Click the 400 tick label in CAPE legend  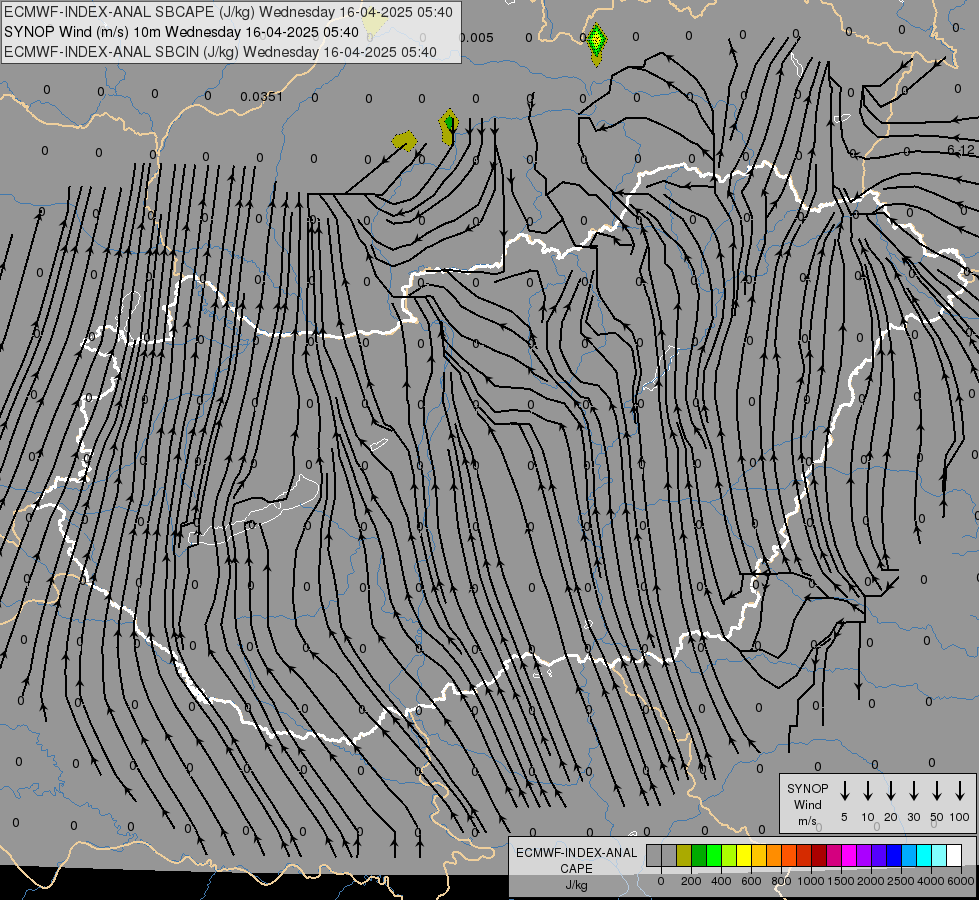click(x=721, y=881)
